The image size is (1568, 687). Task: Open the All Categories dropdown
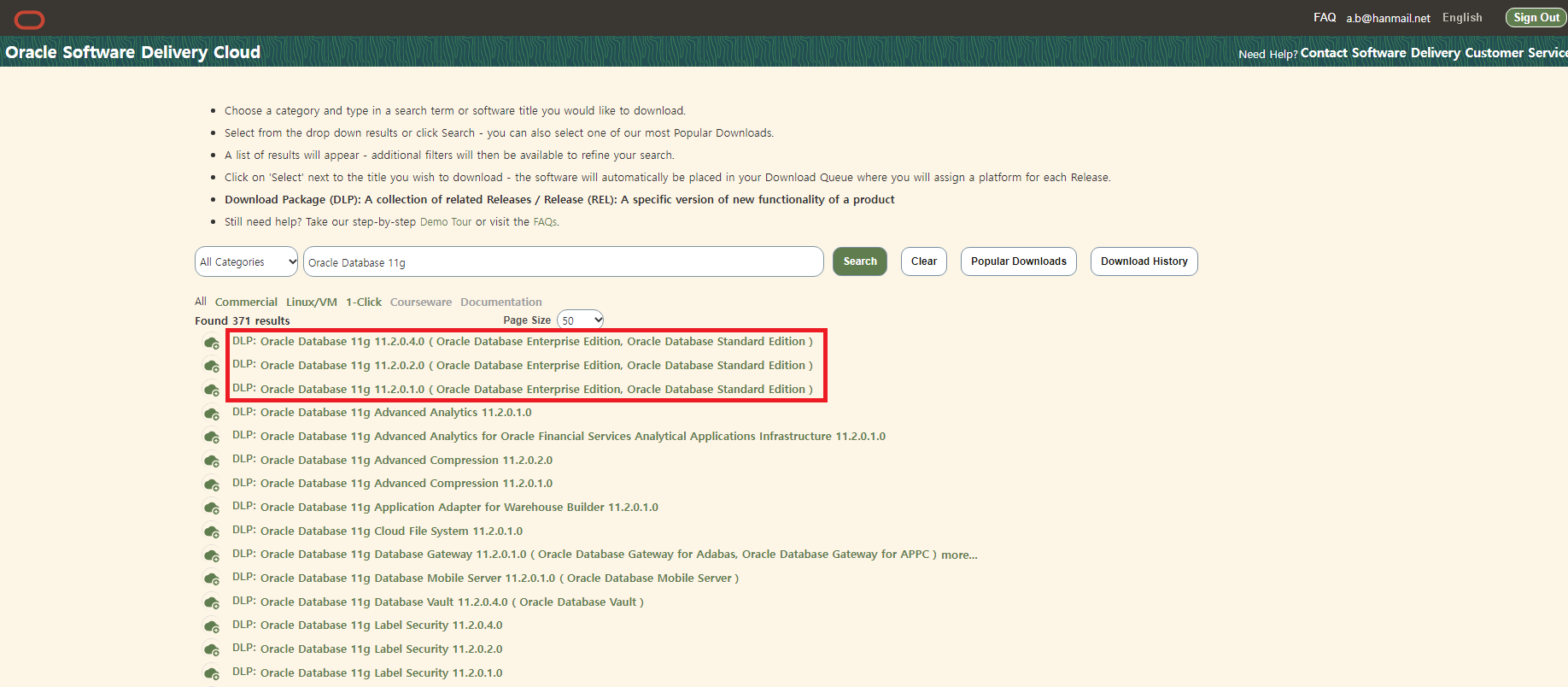[247, 261]
